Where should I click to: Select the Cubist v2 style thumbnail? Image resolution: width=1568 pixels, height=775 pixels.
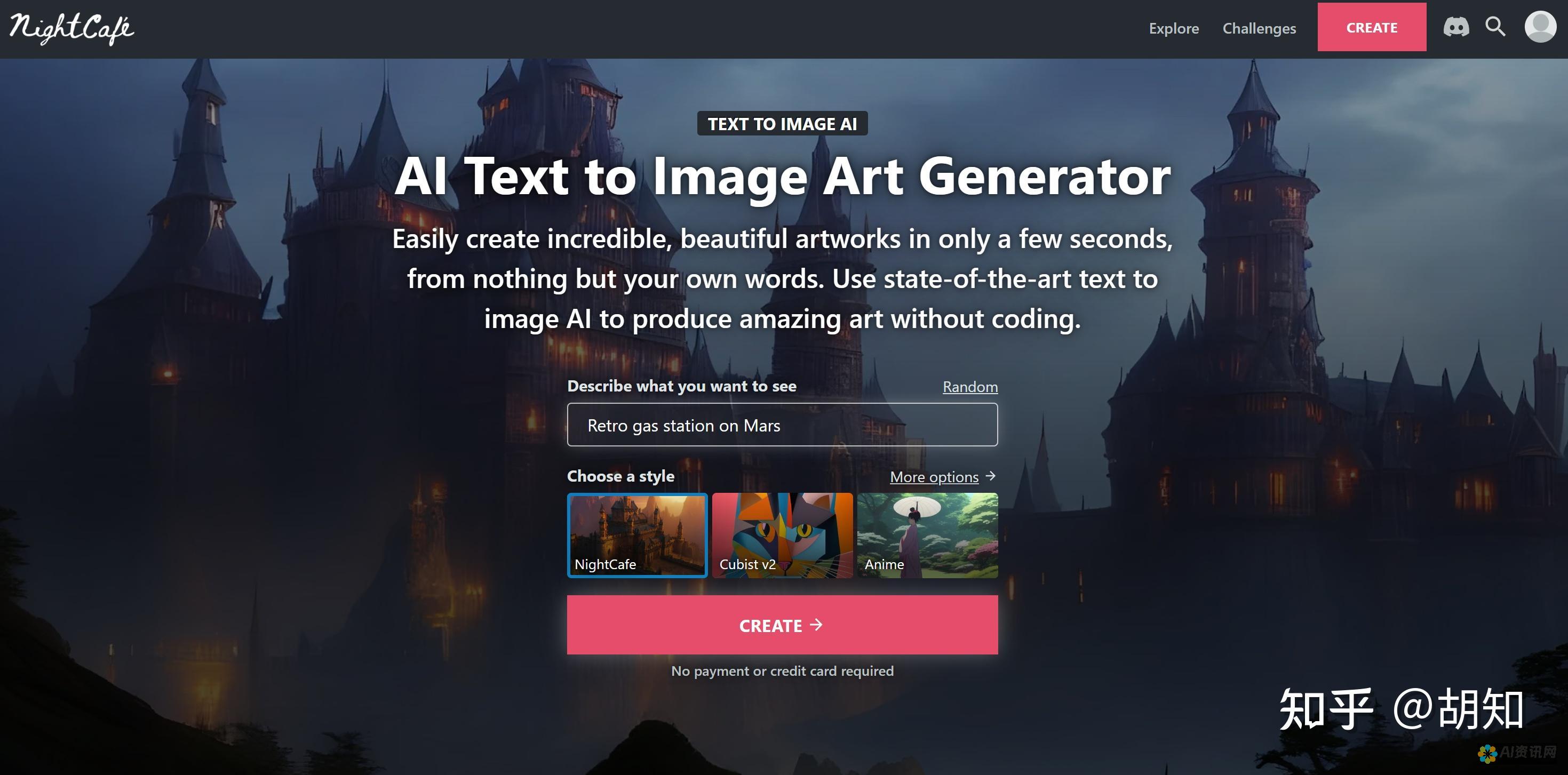782,534
